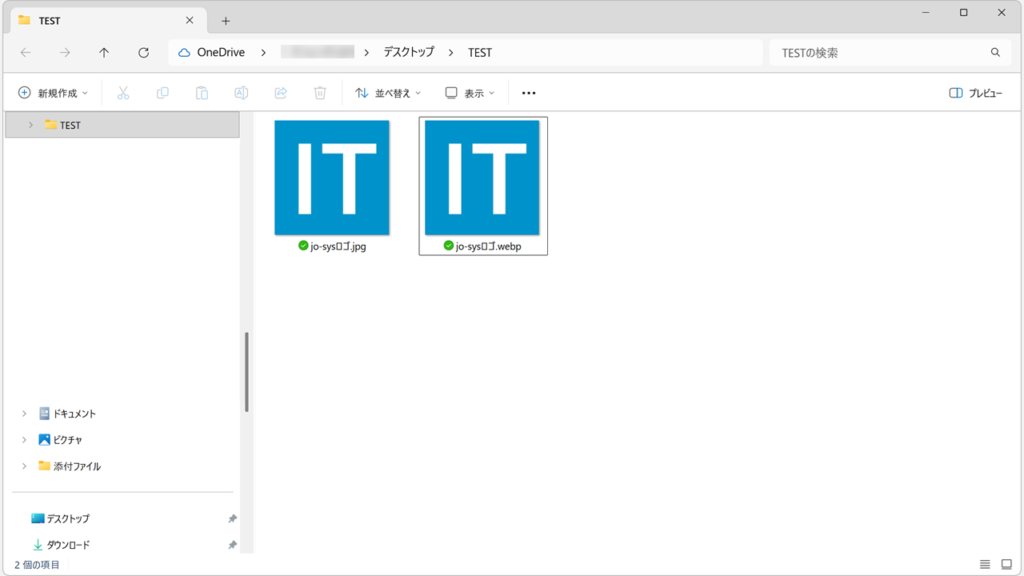Click the Rename icon in toolbar

241,93
